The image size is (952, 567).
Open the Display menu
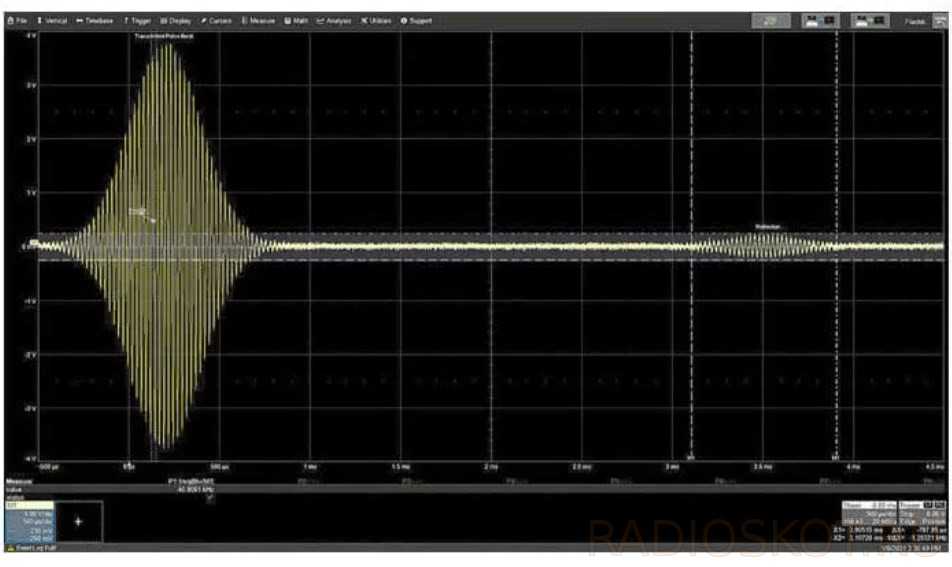click(x=177, y=20)
